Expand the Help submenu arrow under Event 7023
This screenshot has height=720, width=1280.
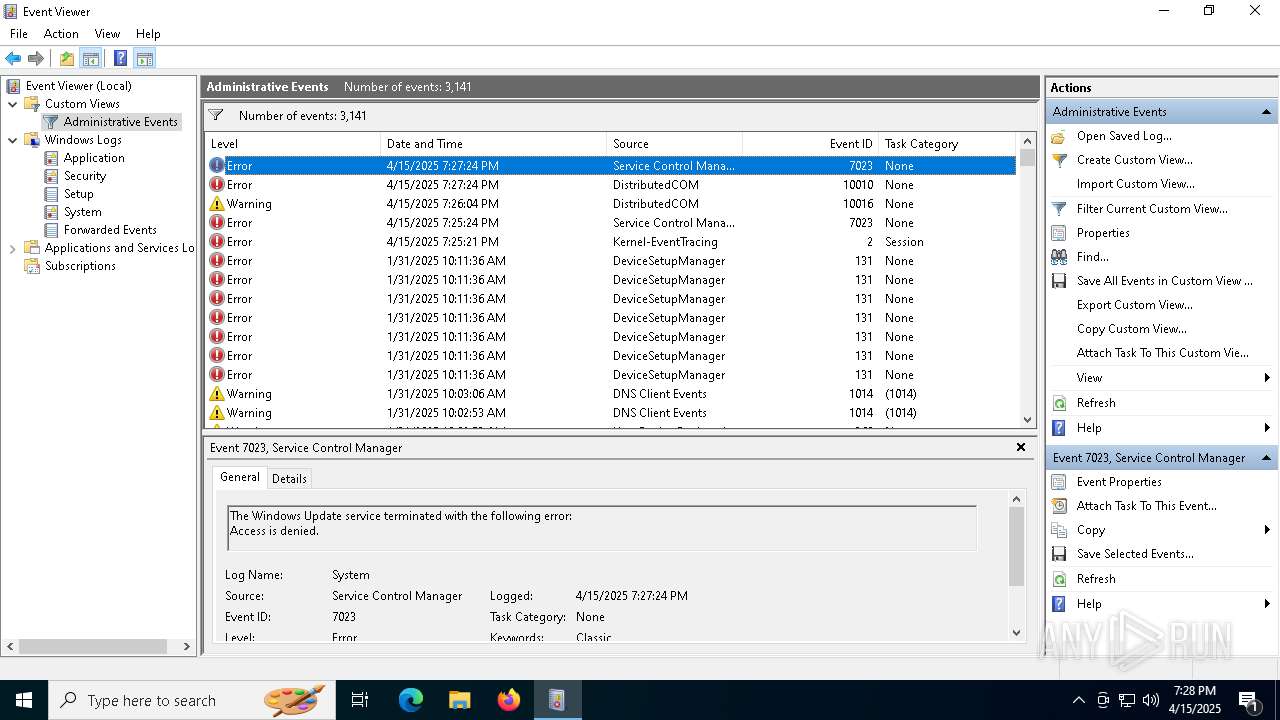1267,604
